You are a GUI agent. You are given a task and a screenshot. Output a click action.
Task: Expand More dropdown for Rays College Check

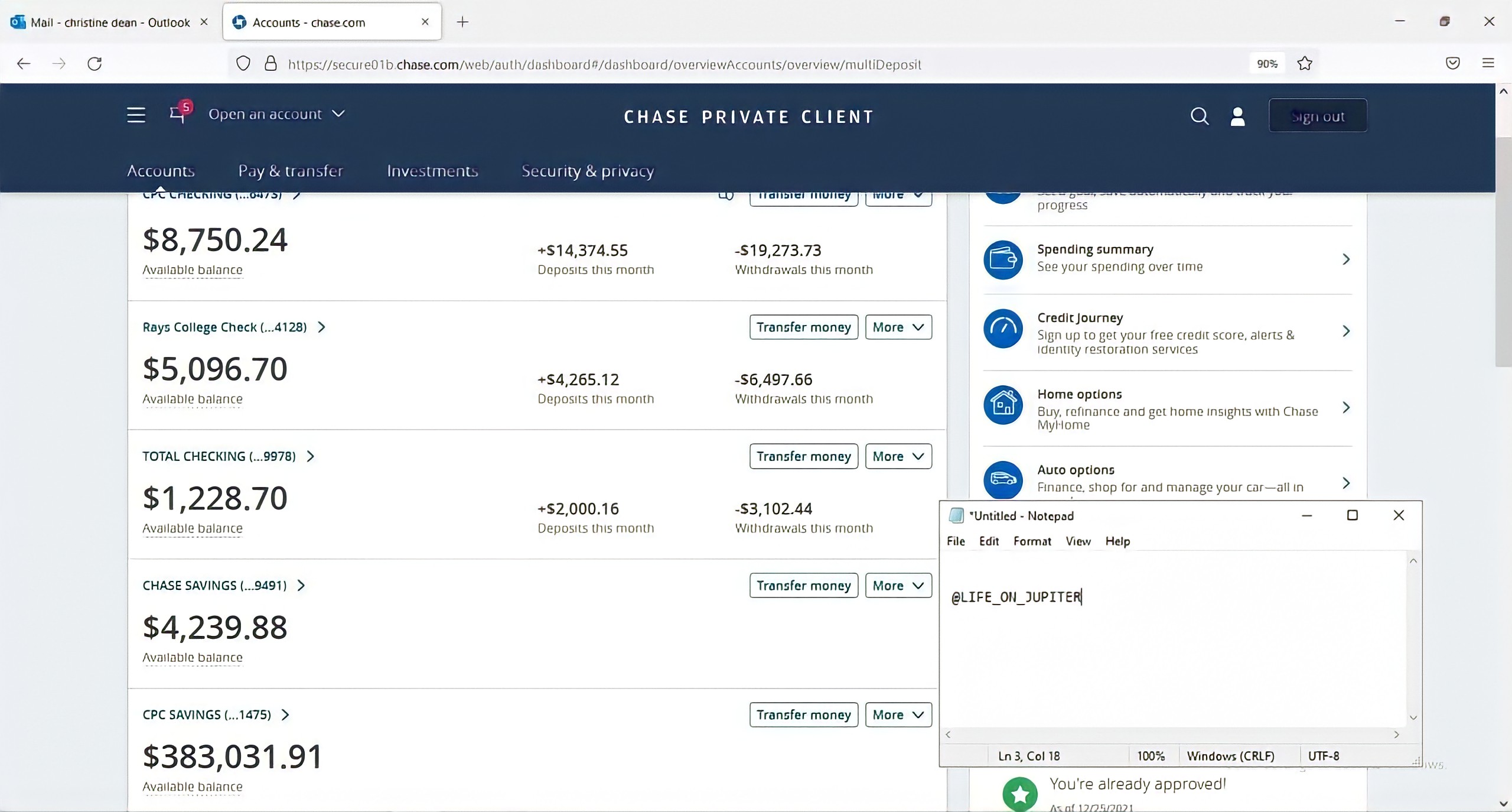(x=898, y=327)
